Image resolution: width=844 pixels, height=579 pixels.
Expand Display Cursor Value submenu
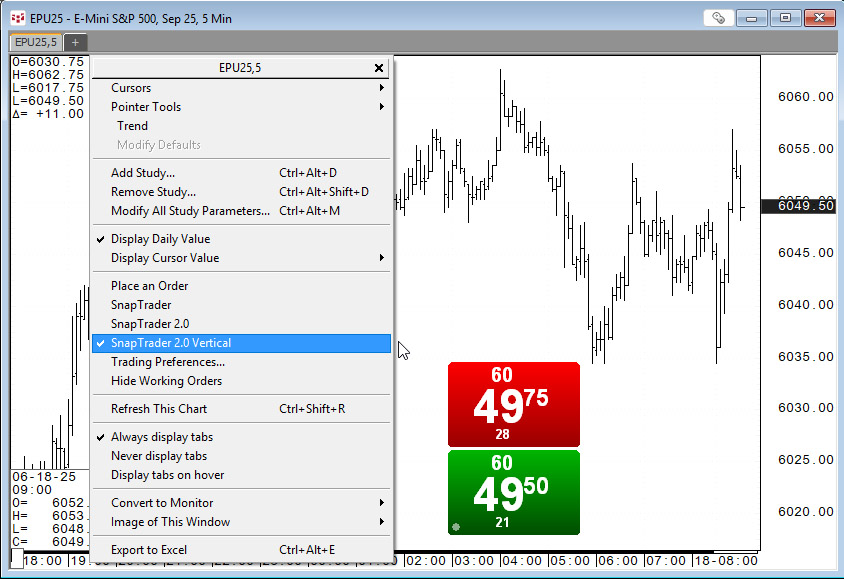click(242, 258)
